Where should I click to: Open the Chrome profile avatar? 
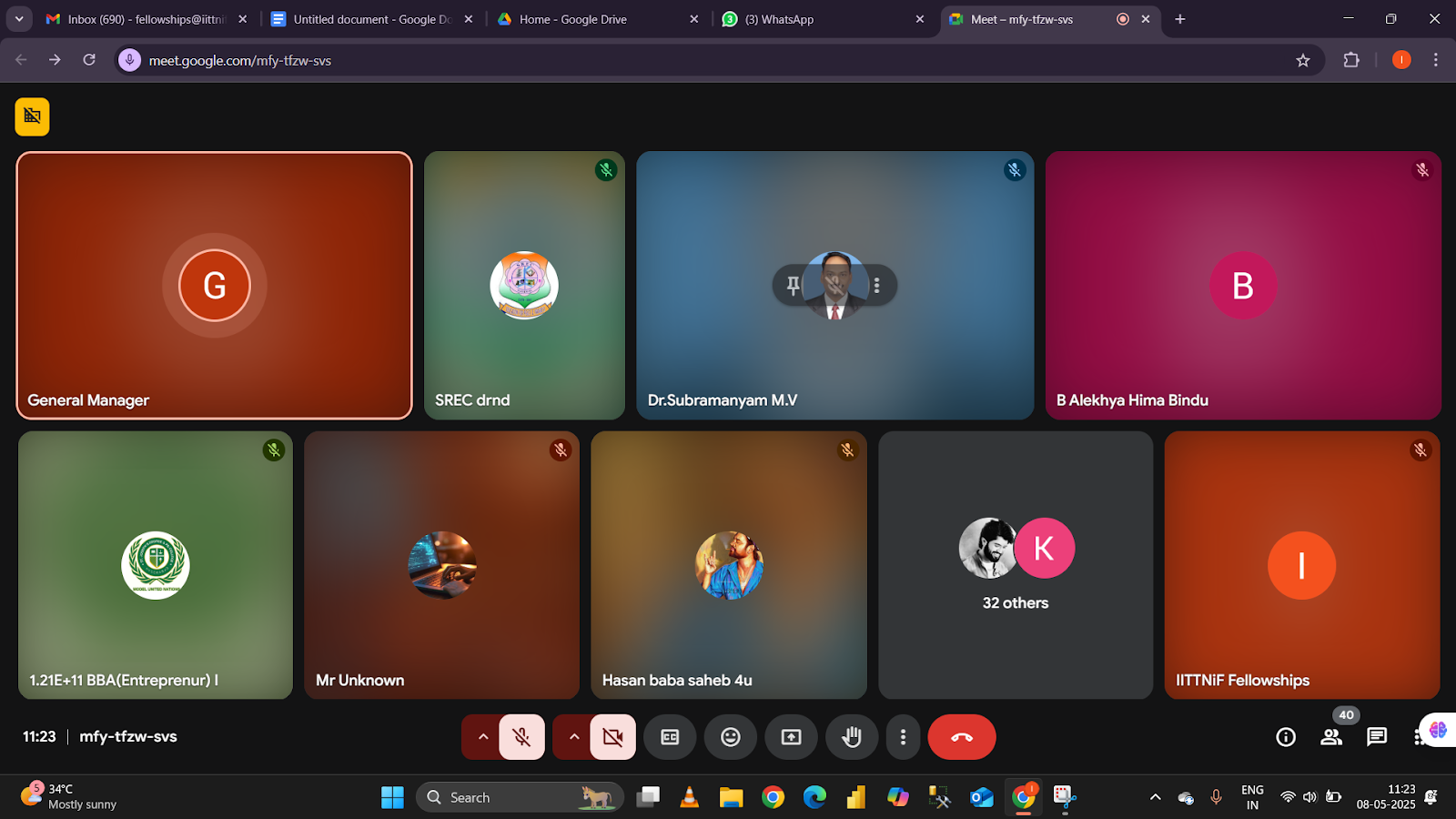coord(1401,60)
